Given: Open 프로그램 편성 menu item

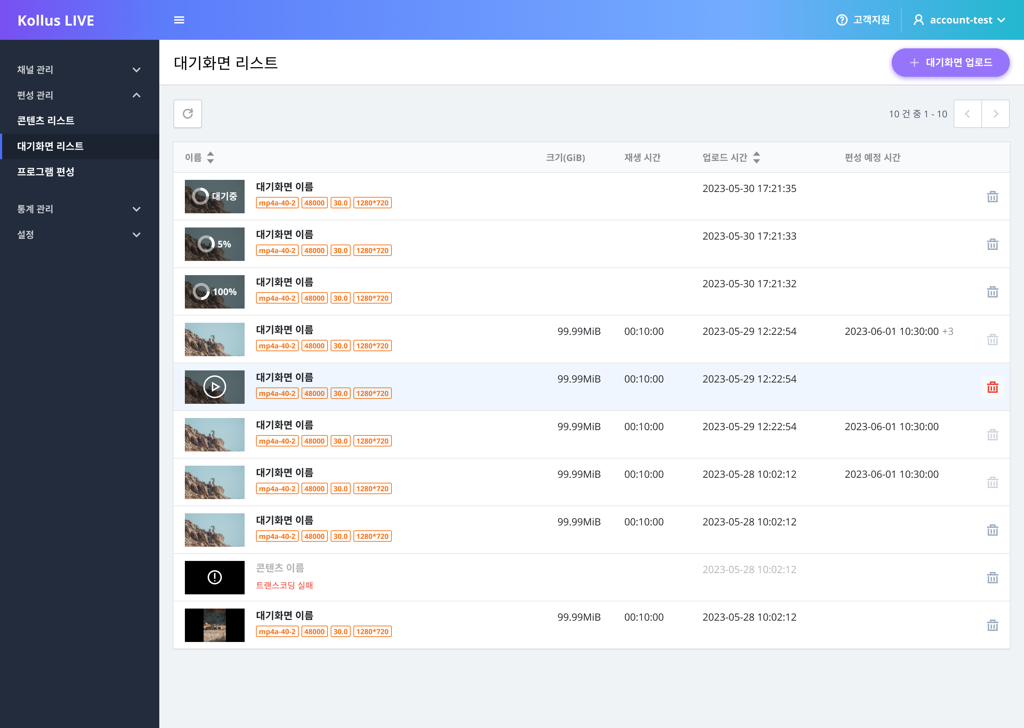Looking at the screenshot, I should click(x=46, y=172).
